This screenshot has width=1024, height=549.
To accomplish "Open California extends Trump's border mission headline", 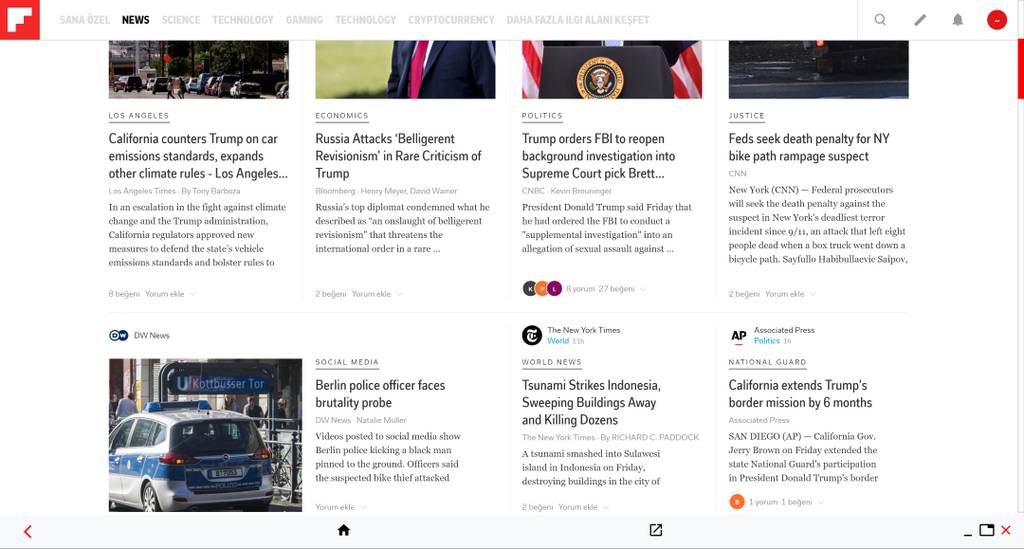I will (x=800, y=394).
